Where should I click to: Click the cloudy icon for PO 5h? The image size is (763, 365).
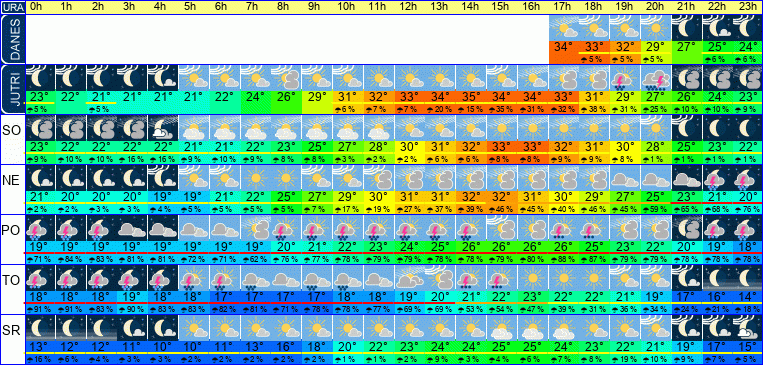tap(194, 228)
